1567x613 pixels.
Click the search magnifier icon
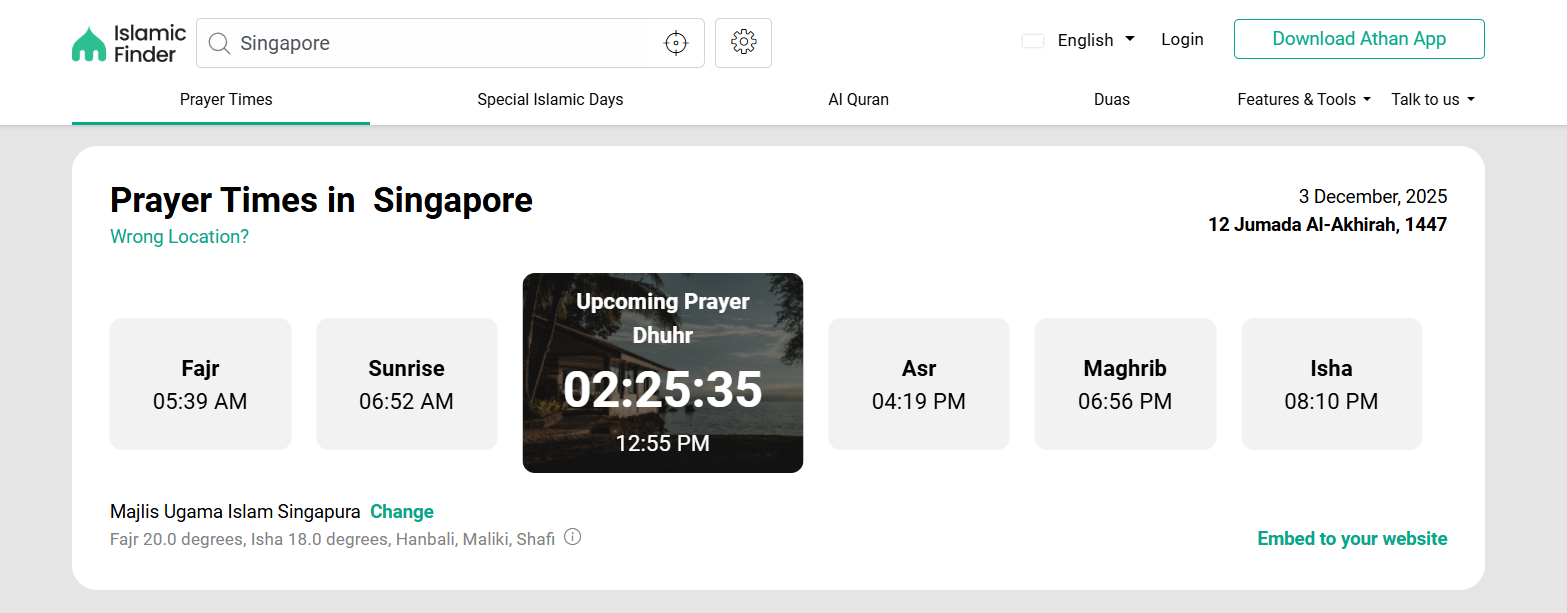pos(219,43)
